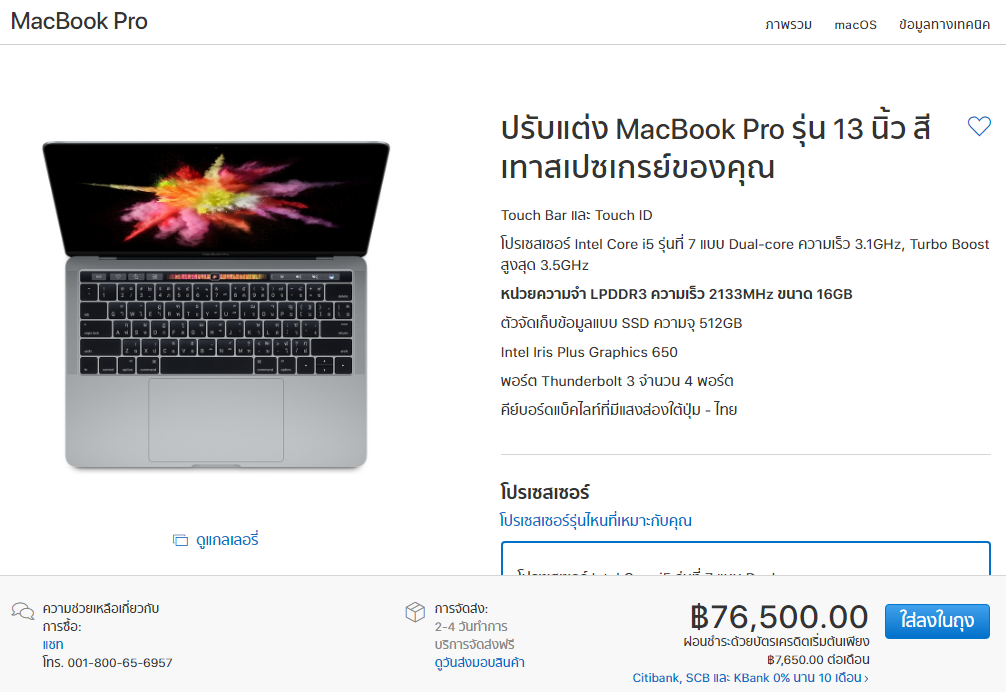1006x692 pixels.
Task: Click the chat bubbles help icon
Action: coord(23,611)
